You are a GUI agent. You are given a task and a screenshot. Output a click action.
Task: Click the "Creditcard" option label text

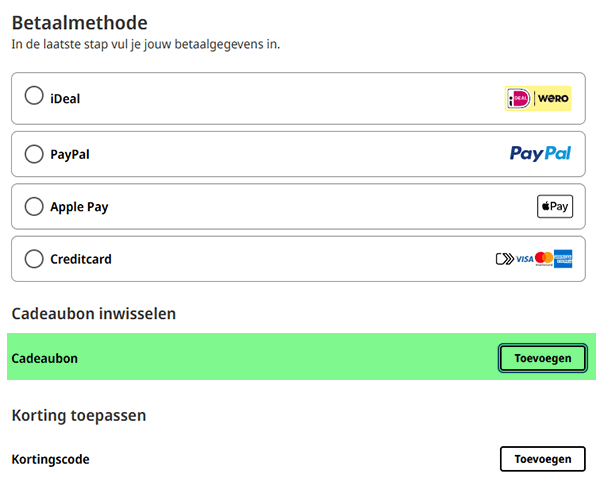pyautogui.click(x=81, y=259)
